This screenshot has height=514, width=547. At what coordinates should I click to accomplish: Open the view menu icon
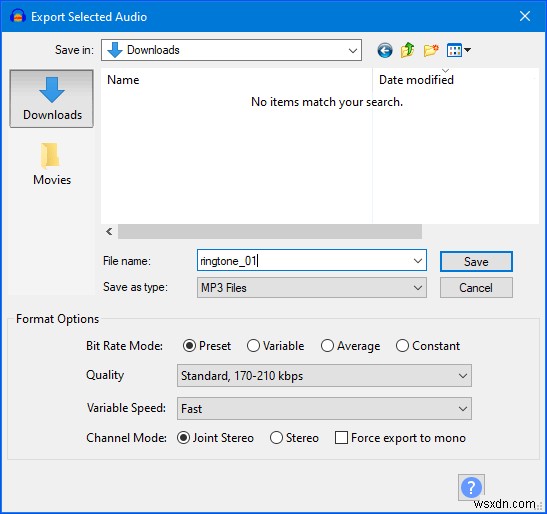[x=458, y=50]
